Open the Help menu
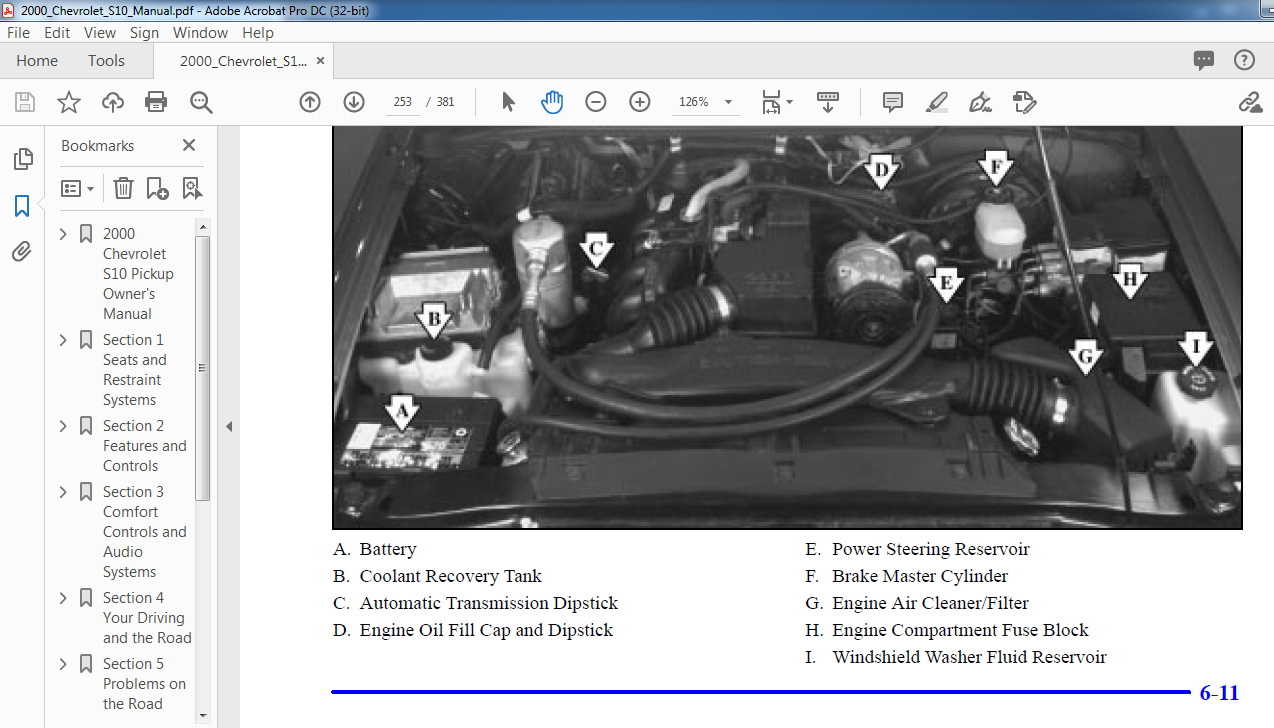Image resolution: width=1274 pixels, height=728 pixels. [x=258, y=32]
